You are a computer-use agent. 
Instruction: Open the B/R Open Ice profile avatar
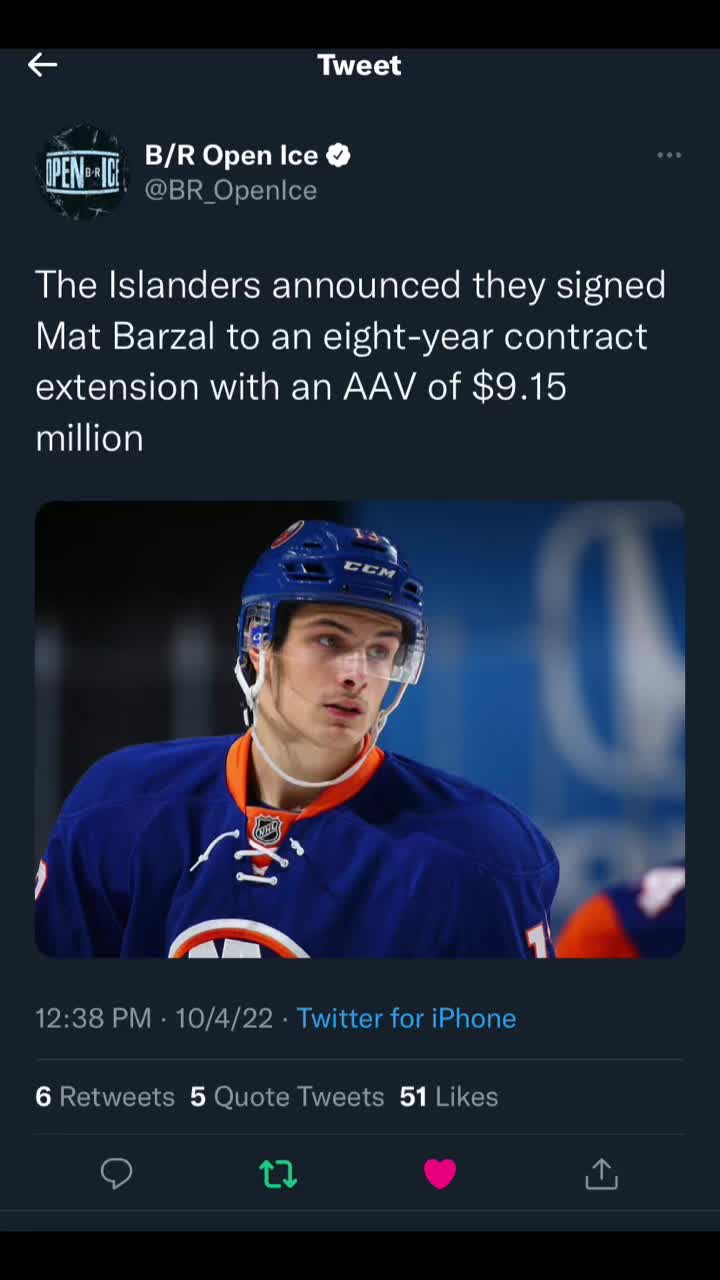pyautogui.click(x=82, y=172)
